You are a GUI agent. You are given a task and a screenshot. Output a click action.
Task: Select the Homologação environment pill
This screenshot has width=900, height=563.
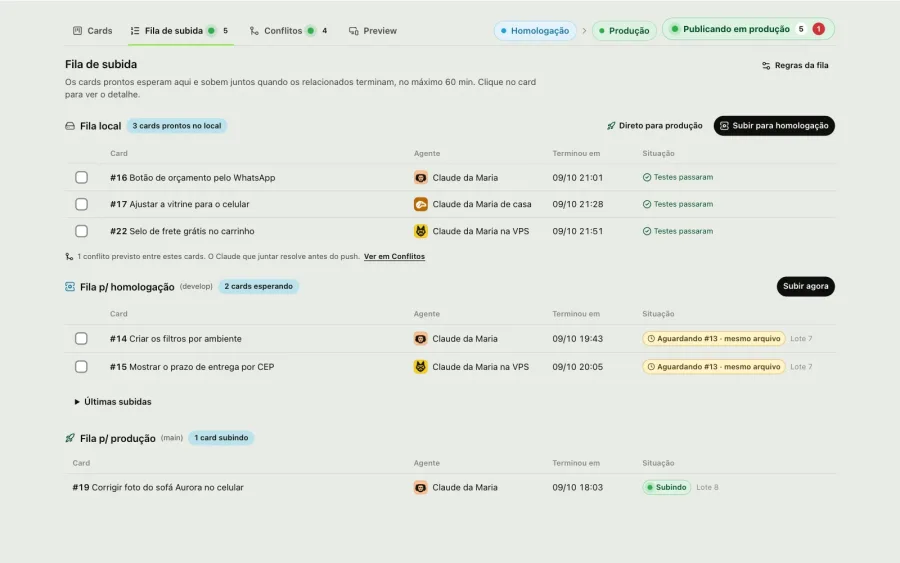coord(535,30)
